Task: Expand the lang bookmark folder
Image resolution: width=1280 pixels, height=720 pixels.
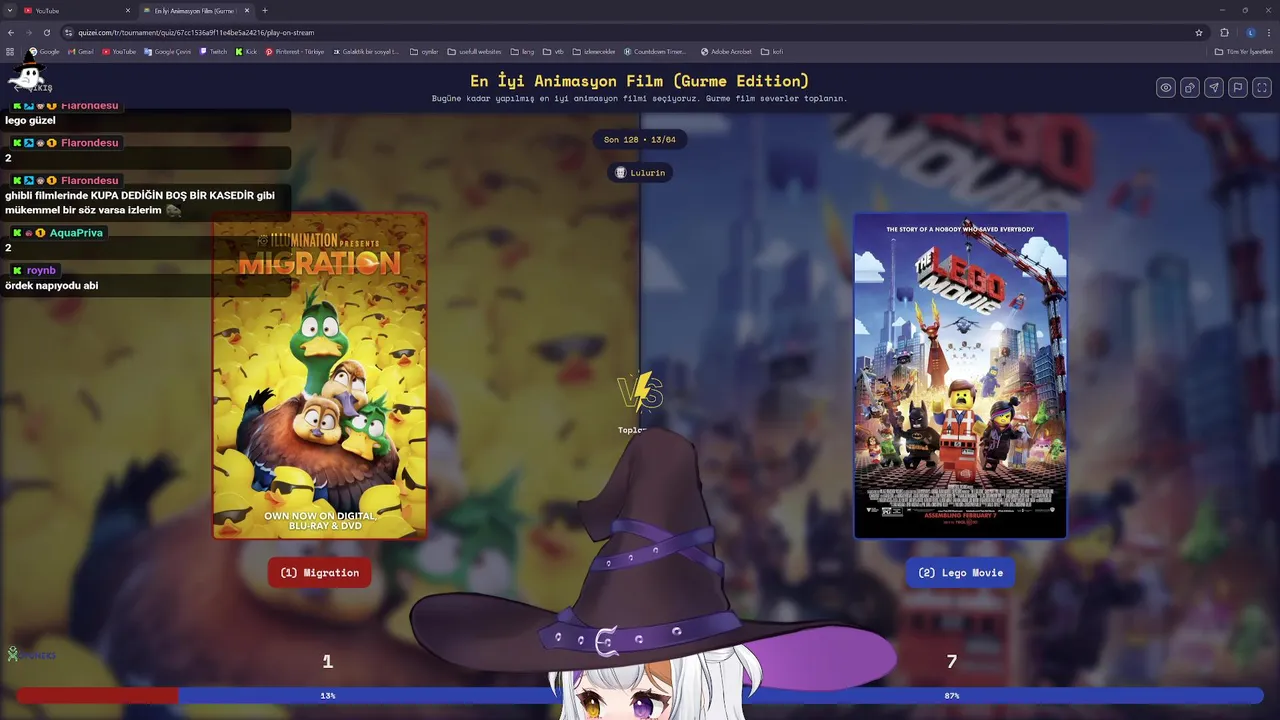Action: [x=522, y=51]
